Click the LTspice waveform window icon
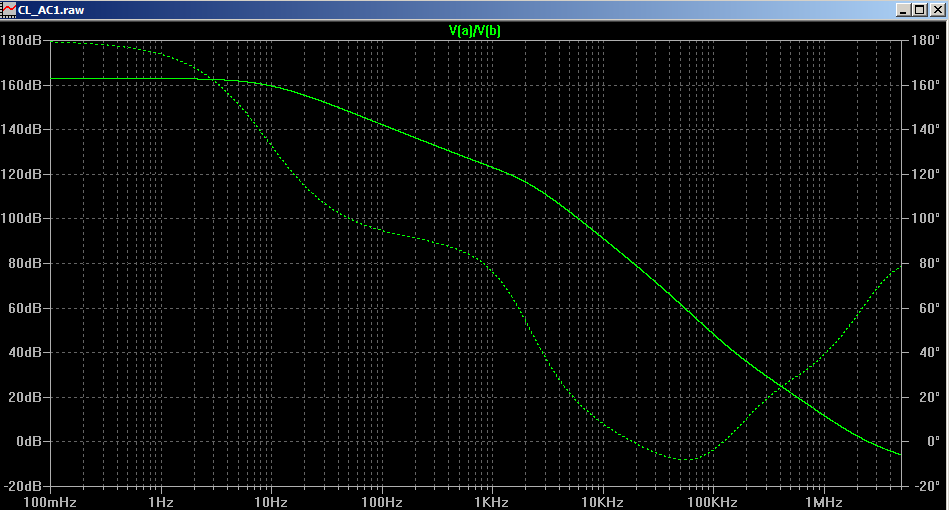The image size is (949, 510). pyautogui.click(x=8, y=9)
